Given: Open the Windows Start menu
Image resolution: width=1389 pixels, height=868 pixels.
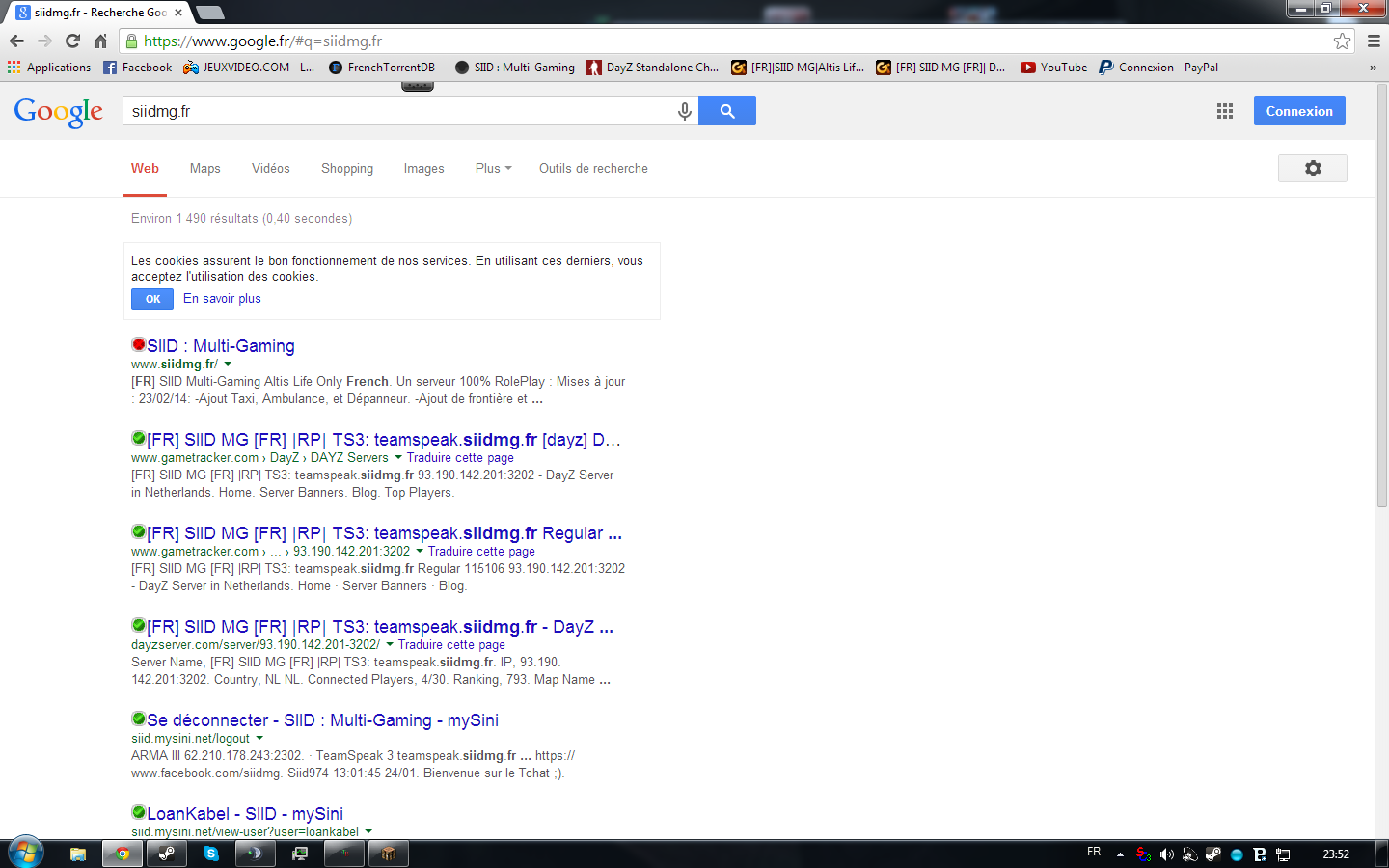Looking at the screenshot, I should (x=26, y=853).
